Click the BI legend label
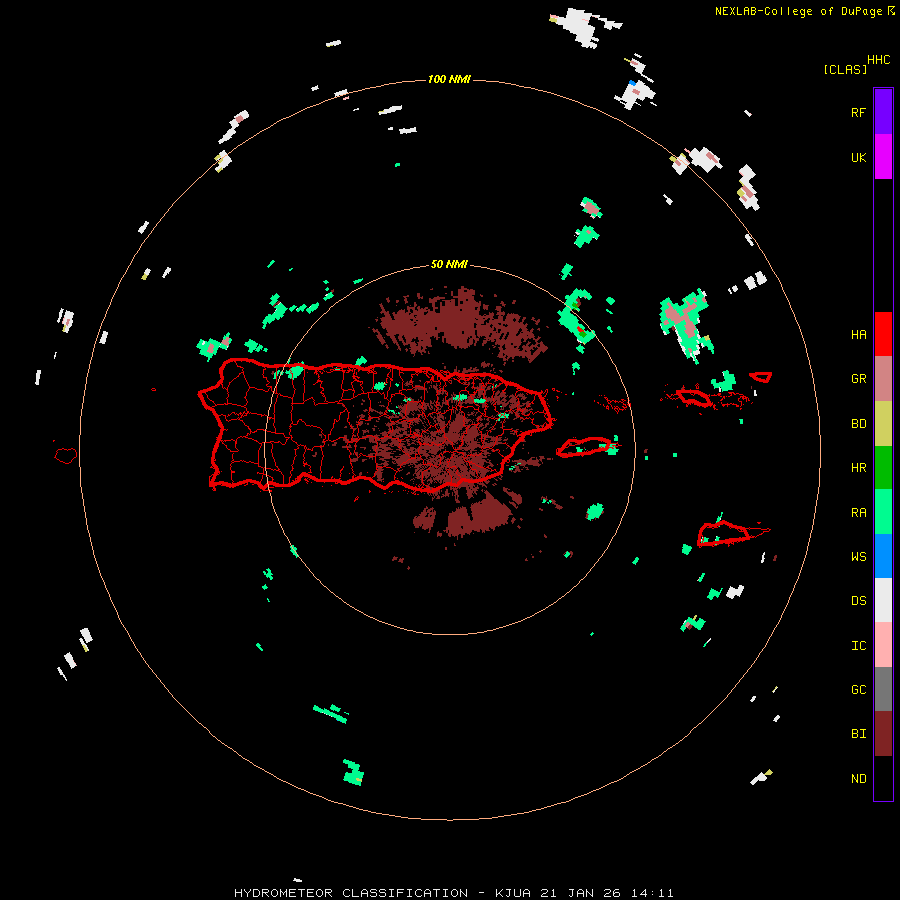The width and height of the screenshot is (900, 900). pyautogui.click(x=858, y=734)
